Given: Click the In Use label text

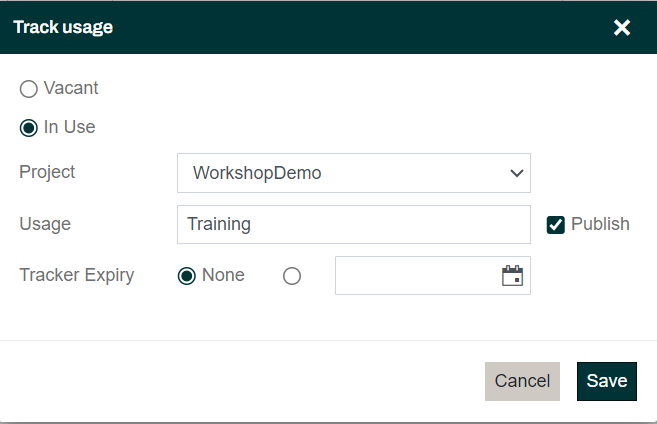Looking at the screenshot, I should [70, 127].
